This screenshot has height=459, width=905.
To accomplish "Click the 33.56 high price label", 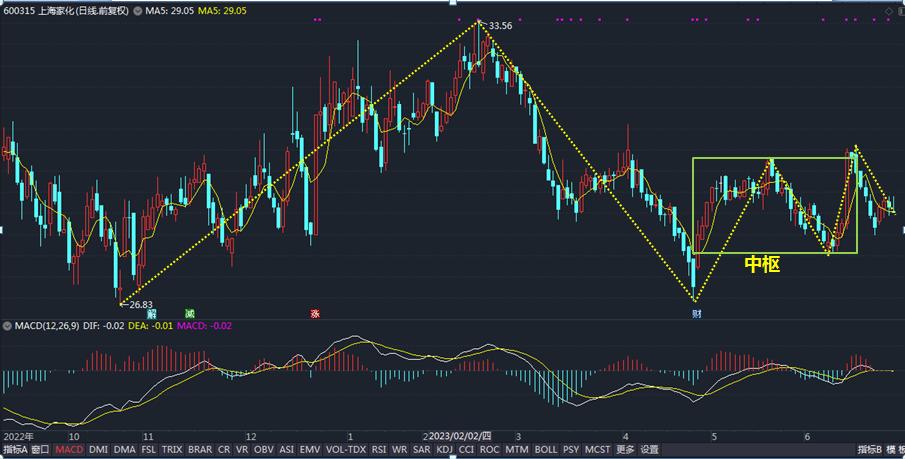I will coord(500,26).
